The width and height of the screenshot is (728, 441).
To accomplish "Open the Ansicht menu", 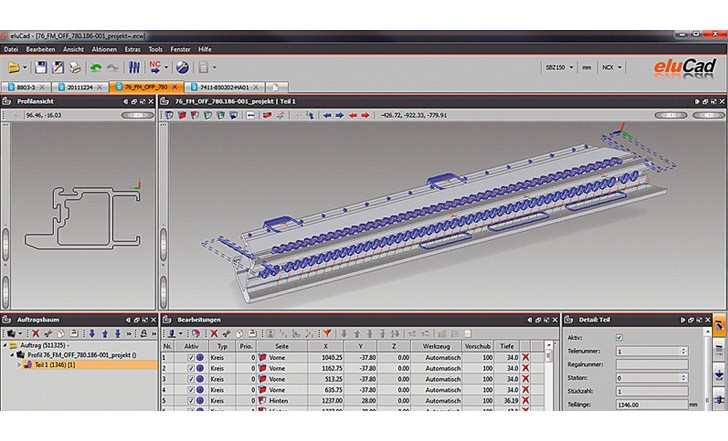I will coord(73,49).
